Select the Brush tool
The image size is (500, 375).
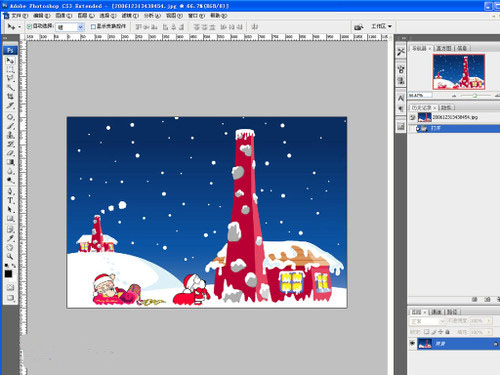10,127
